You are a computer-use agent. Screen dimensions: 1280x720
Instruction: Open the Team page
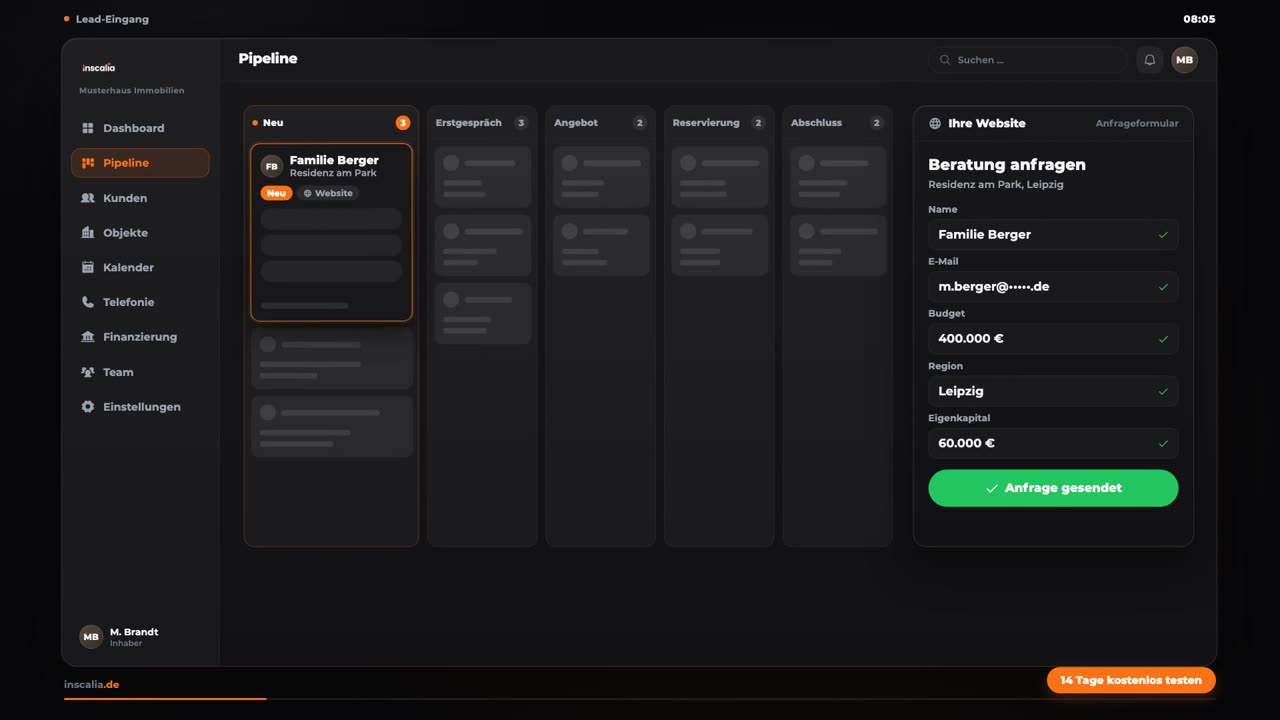click(140, 372)
